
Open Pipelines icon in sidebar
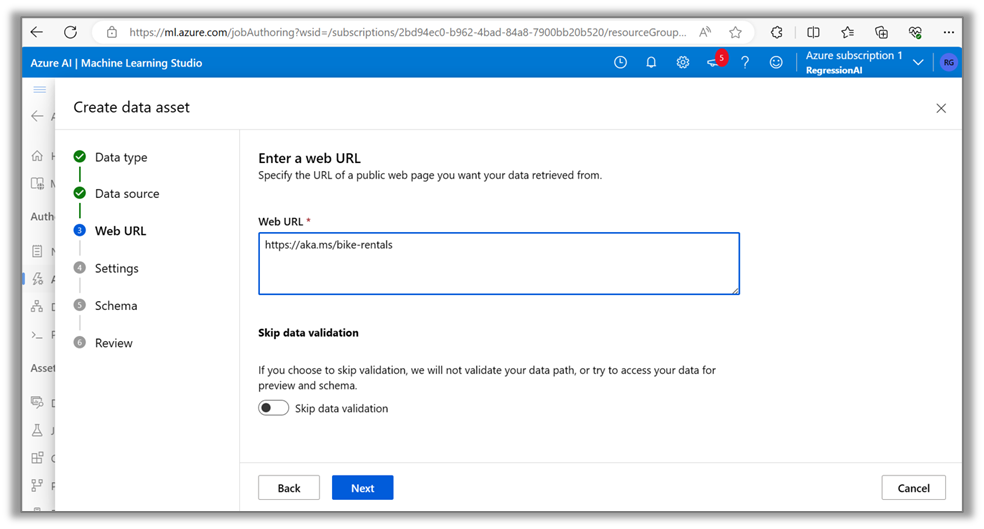click(38, 485)
